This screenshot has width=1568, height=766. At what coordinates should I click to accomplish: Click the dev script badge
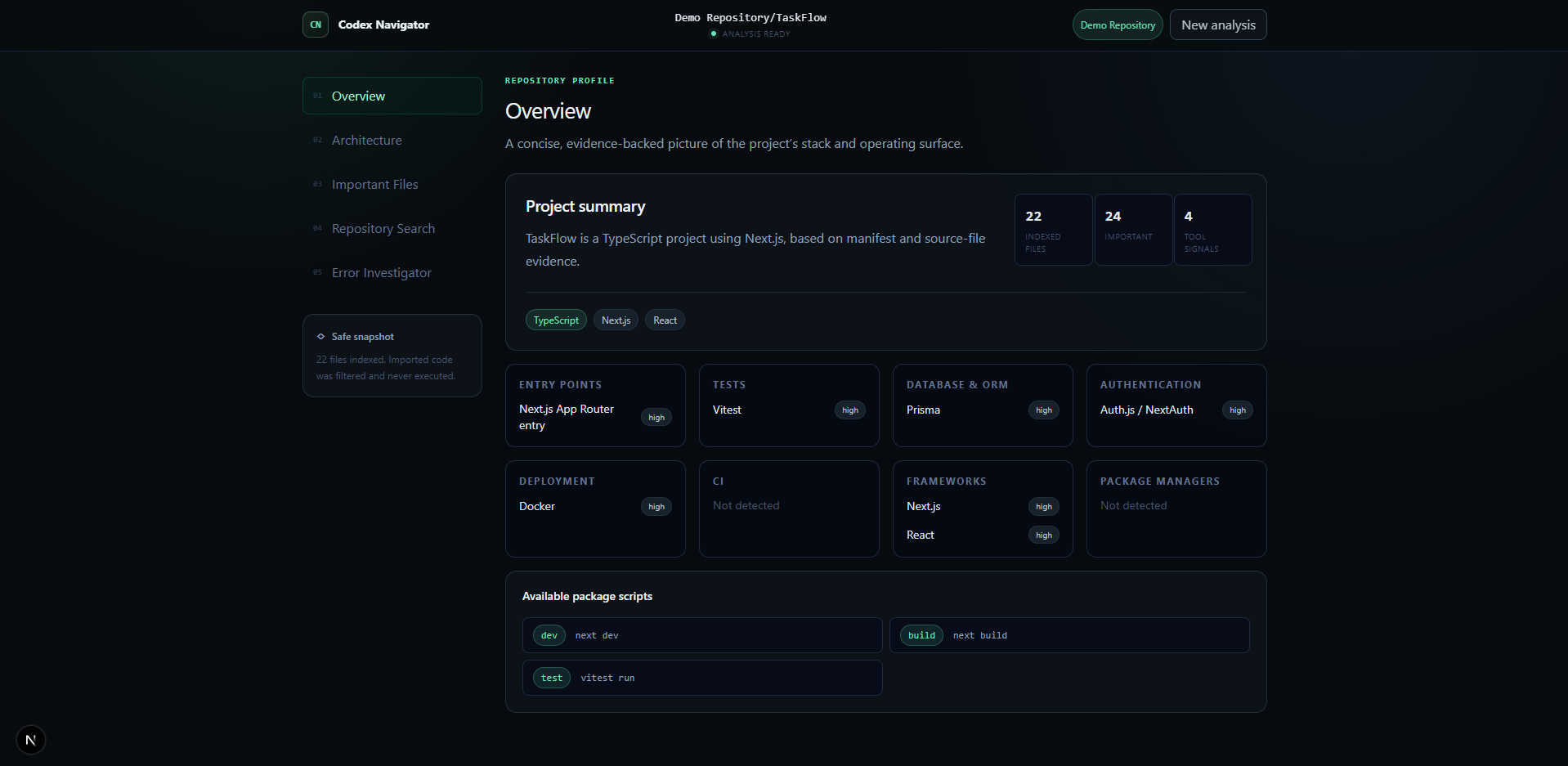[x=549, y=635]
